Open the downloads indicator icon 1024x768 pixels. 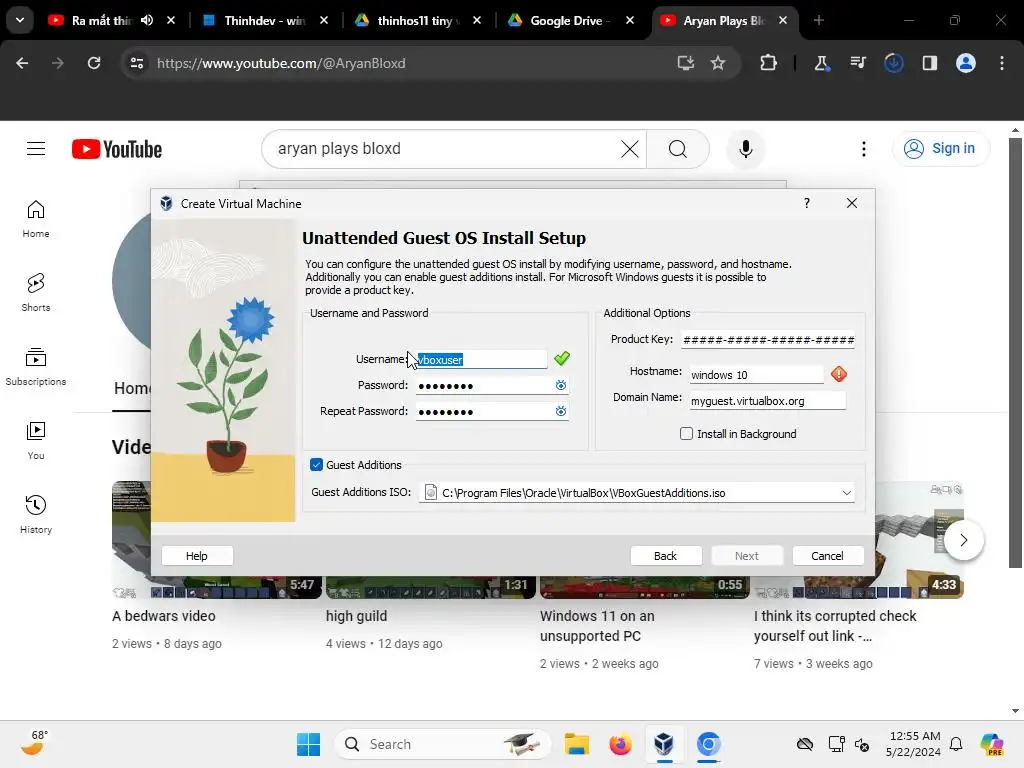click(893, 63)
